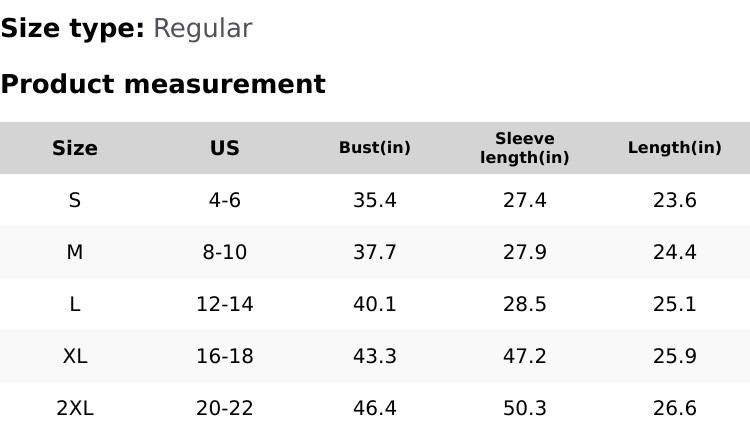Viewport: 750px width, 434px height.
Task: Select the "Regular" size type value
Action: (202, 29)
